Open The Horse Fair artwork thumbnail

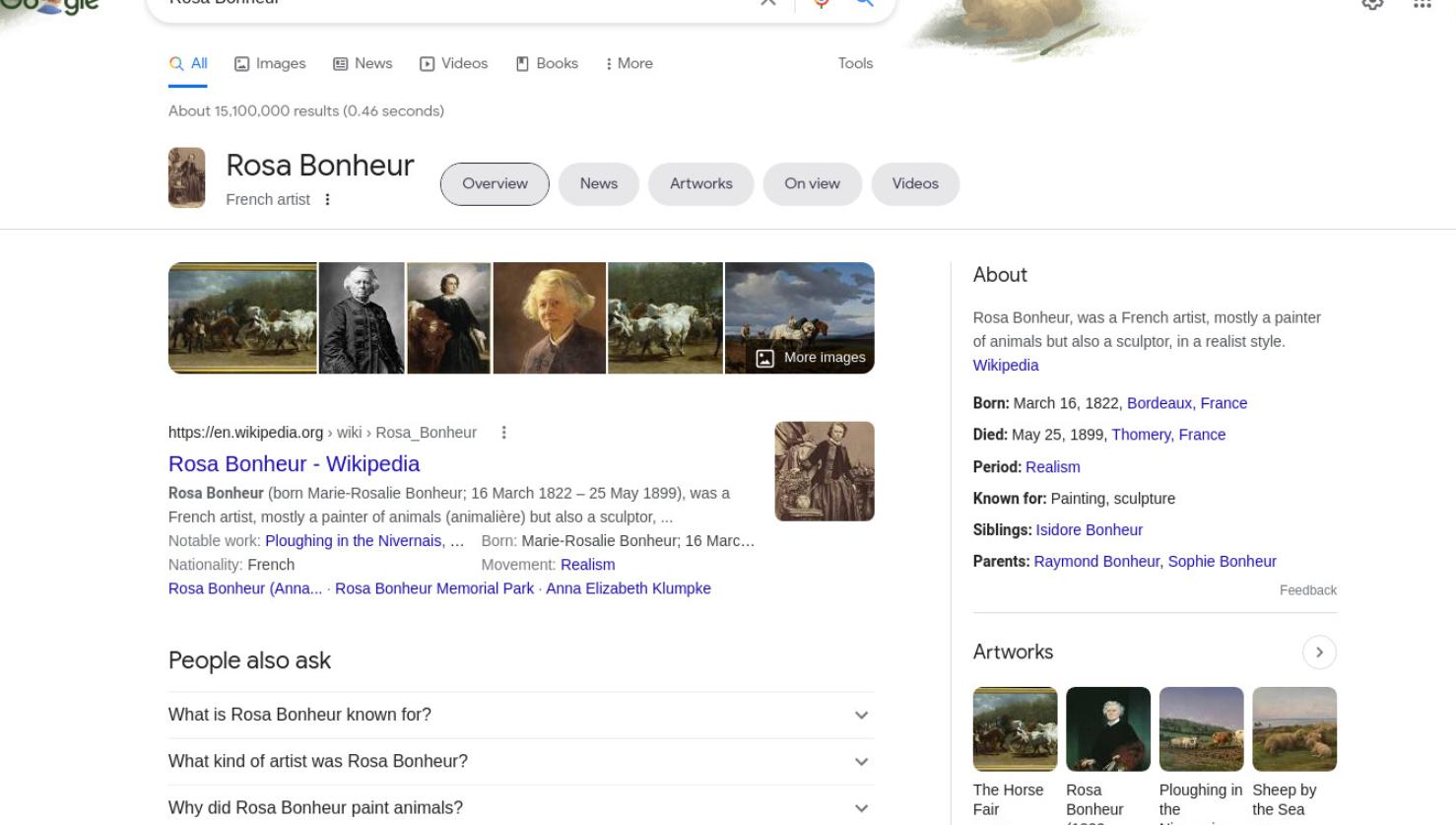(x=1015, y=728)
